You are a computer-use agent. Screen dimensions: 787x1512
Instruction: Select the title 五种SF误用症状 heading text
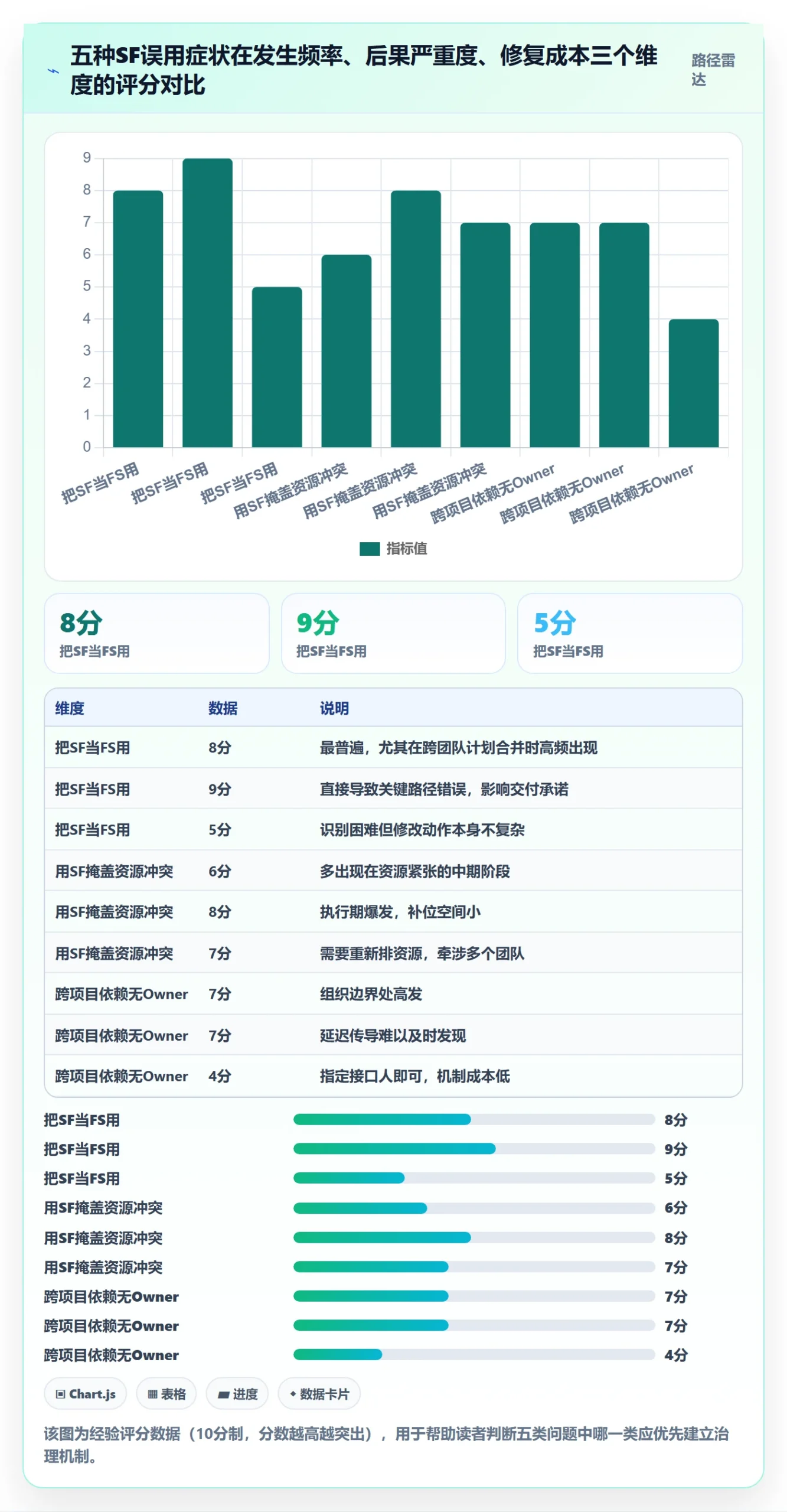364,70
